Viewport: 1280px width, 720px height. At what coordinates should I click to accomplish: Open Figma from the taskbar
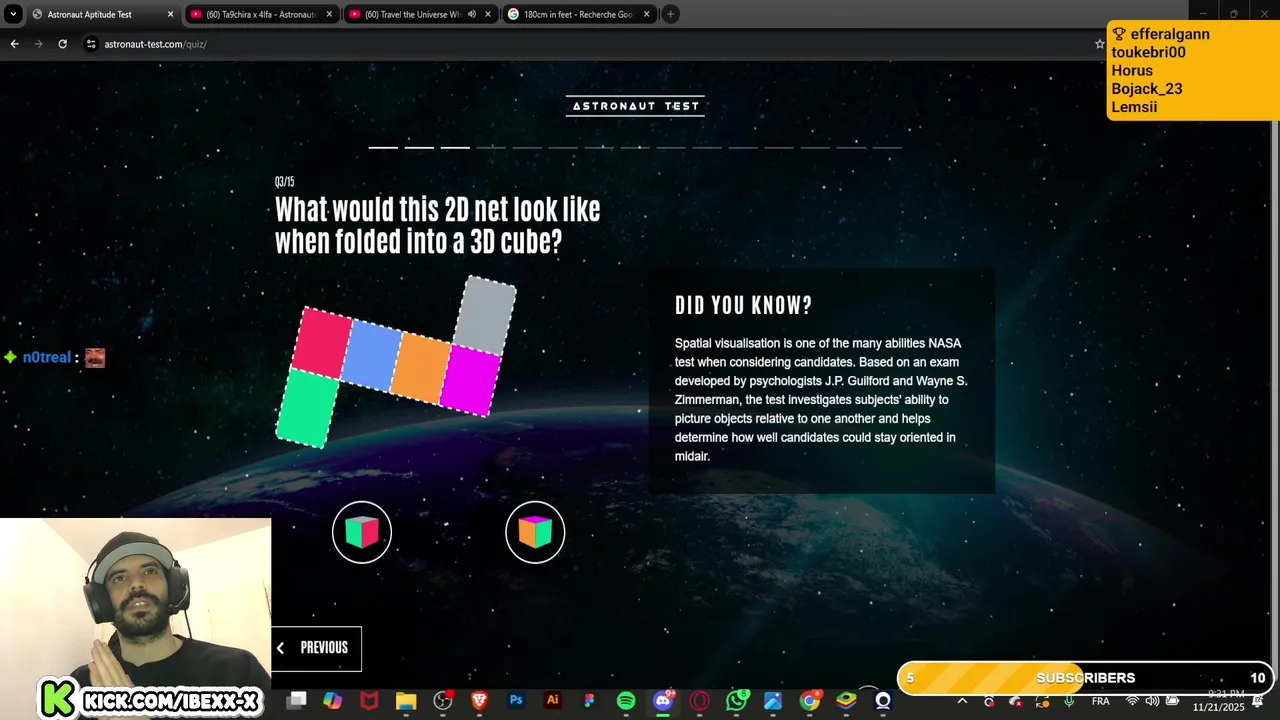point(589,701)
